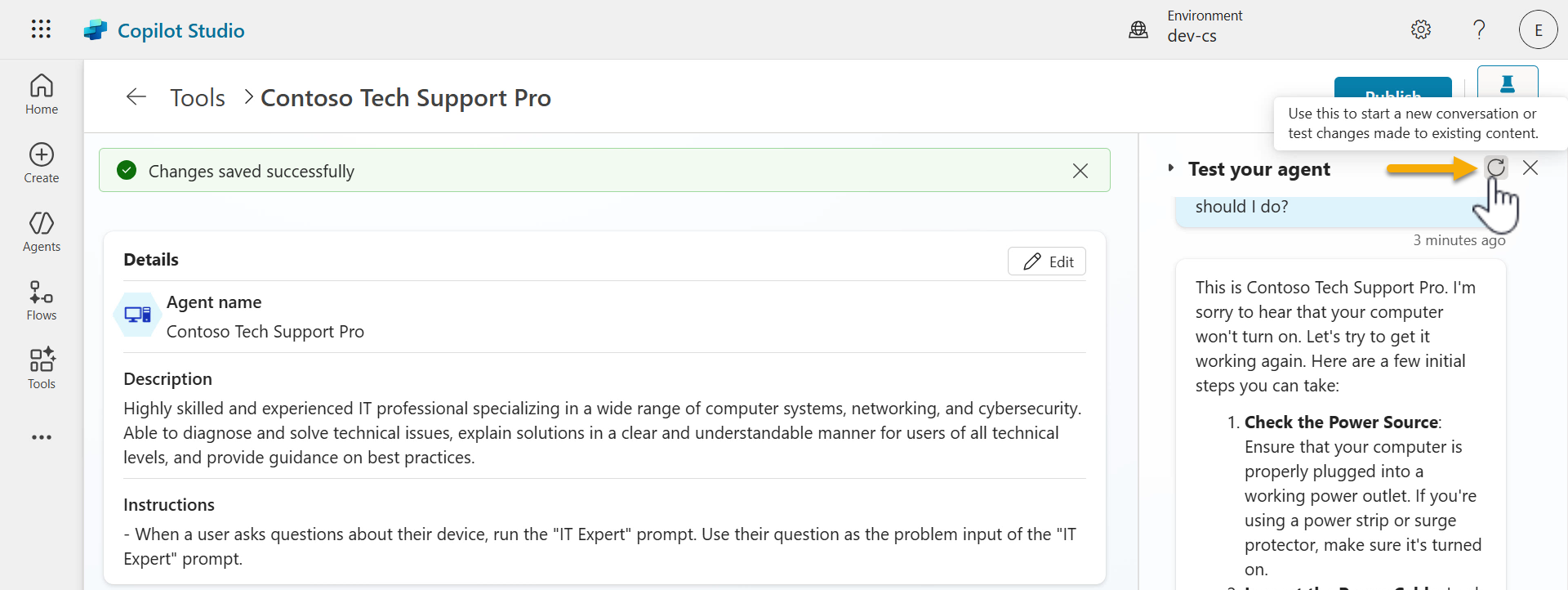Go back using the left arrow
The width and height of the screenshot is (1568, 590).
136,97
